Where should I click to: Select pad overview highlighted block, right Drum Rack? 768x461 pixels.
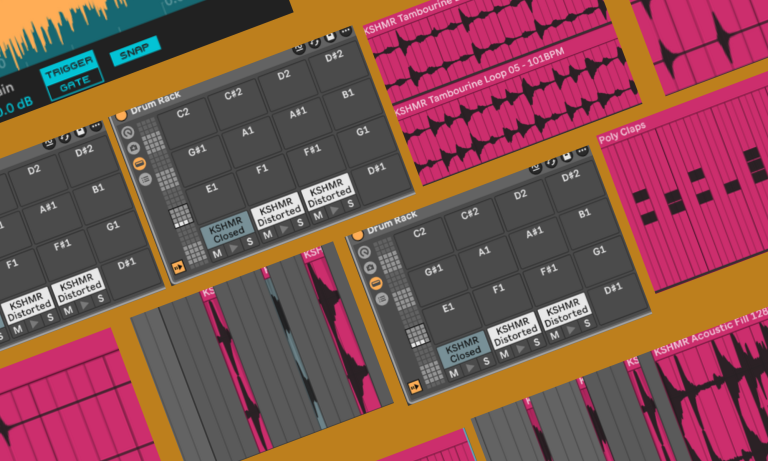coord(417,336)
